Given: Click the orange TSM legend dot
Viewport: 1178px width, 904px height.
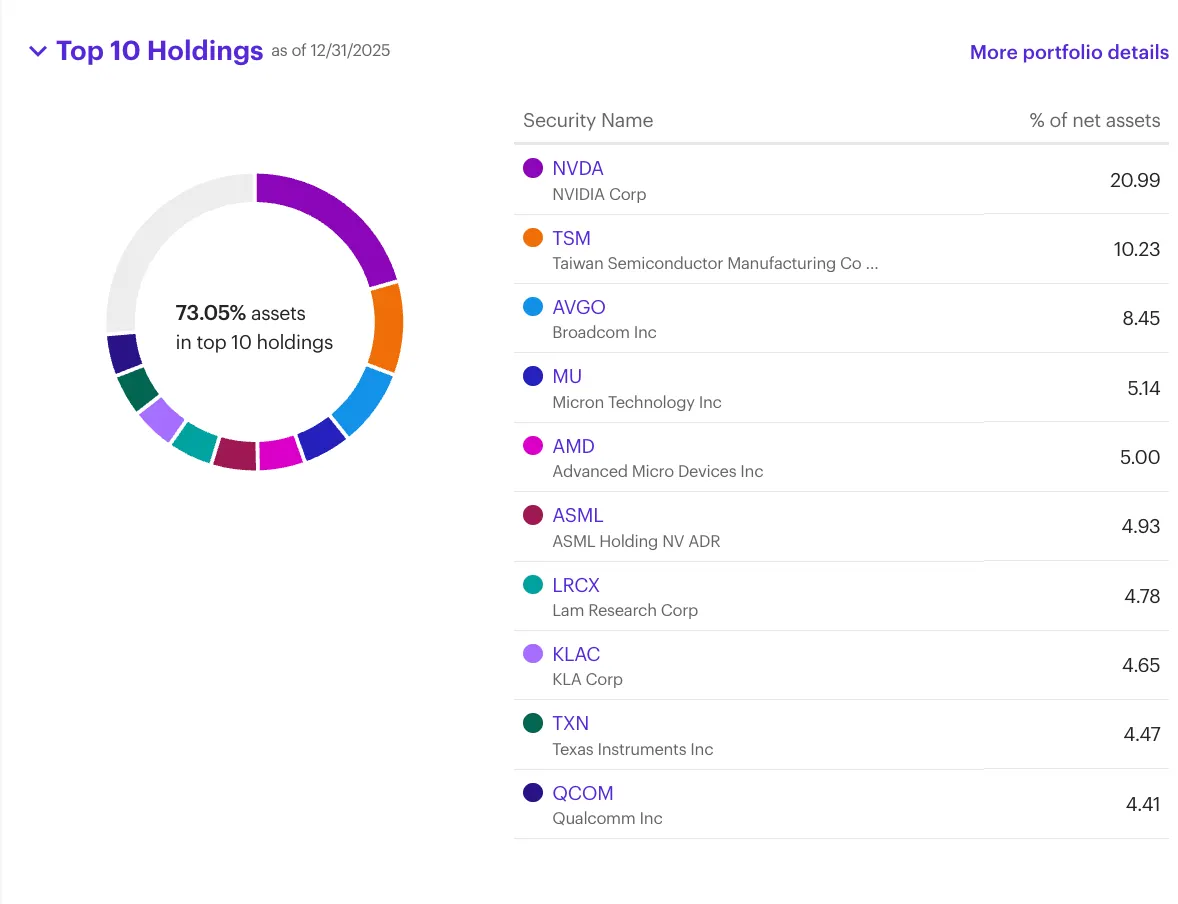Looking at the screenshot, I should pyautogui.click(x=533, y=237).
